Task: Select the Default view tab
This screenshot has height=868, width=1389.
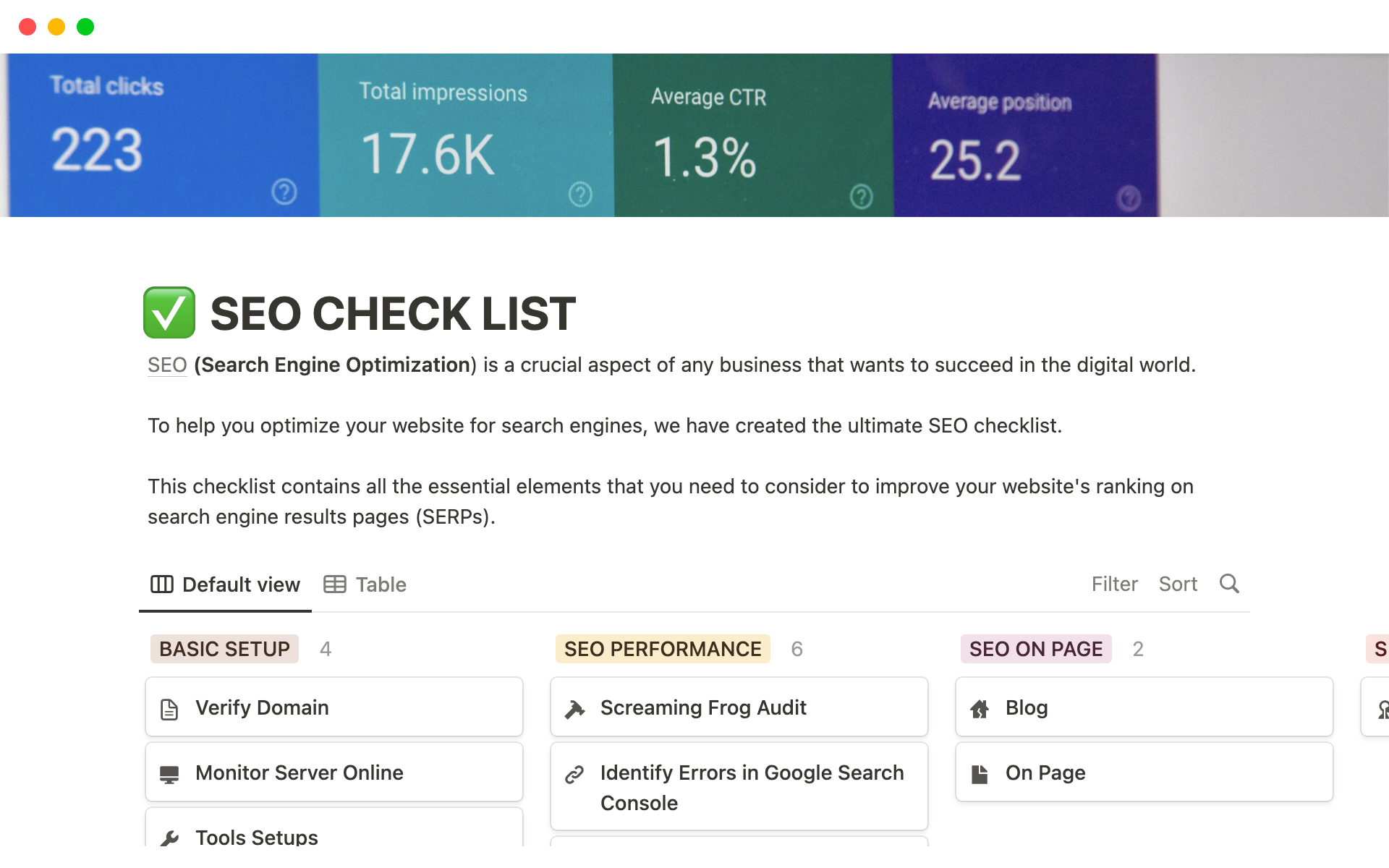Action: point(226,584)
